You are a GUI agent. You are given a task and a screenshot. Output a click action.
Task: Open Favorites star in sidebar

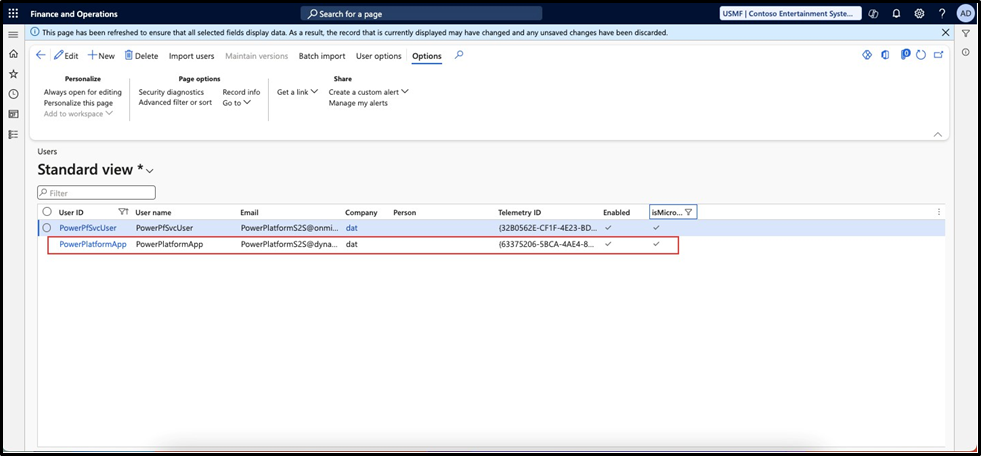(13, 74)
